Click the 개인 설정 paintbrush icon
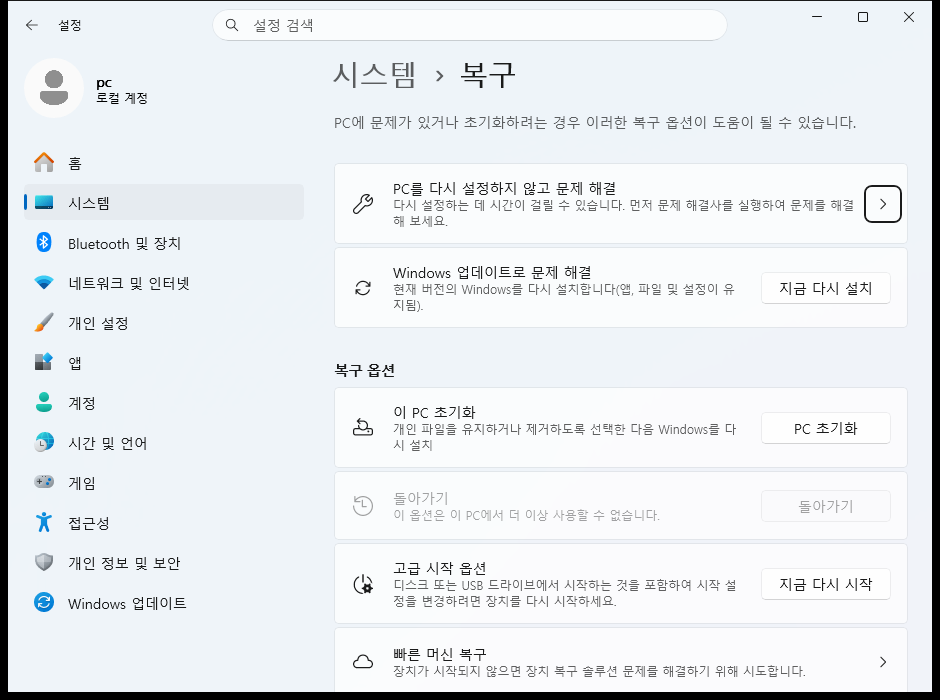This screenshot has width=940, height=700. pyautogui.click(x=44, y=322)
